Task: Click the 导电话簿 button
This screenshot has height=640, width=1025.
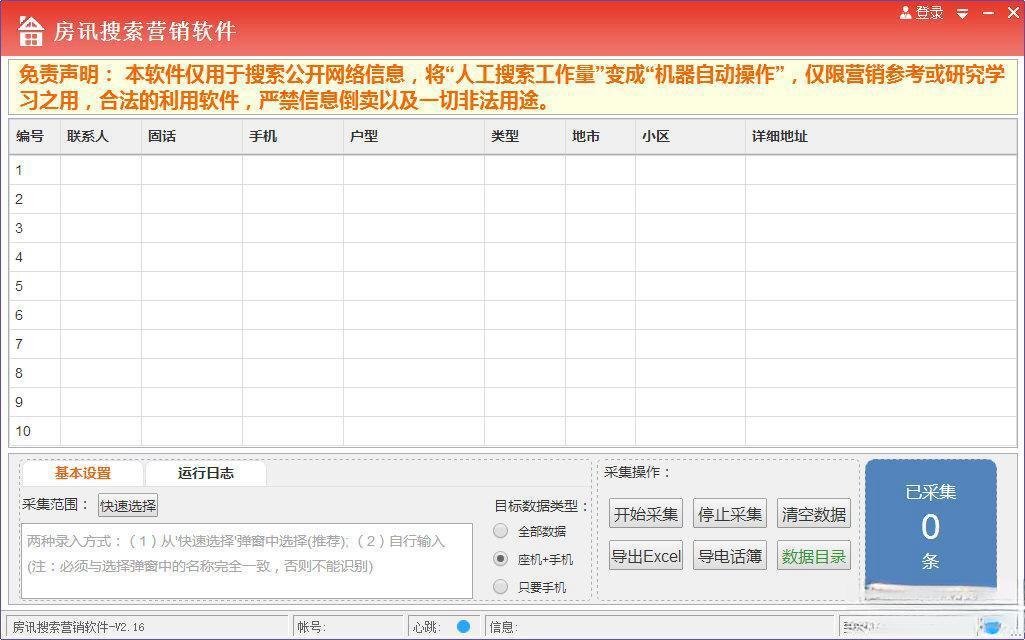Action: [730, 556]
